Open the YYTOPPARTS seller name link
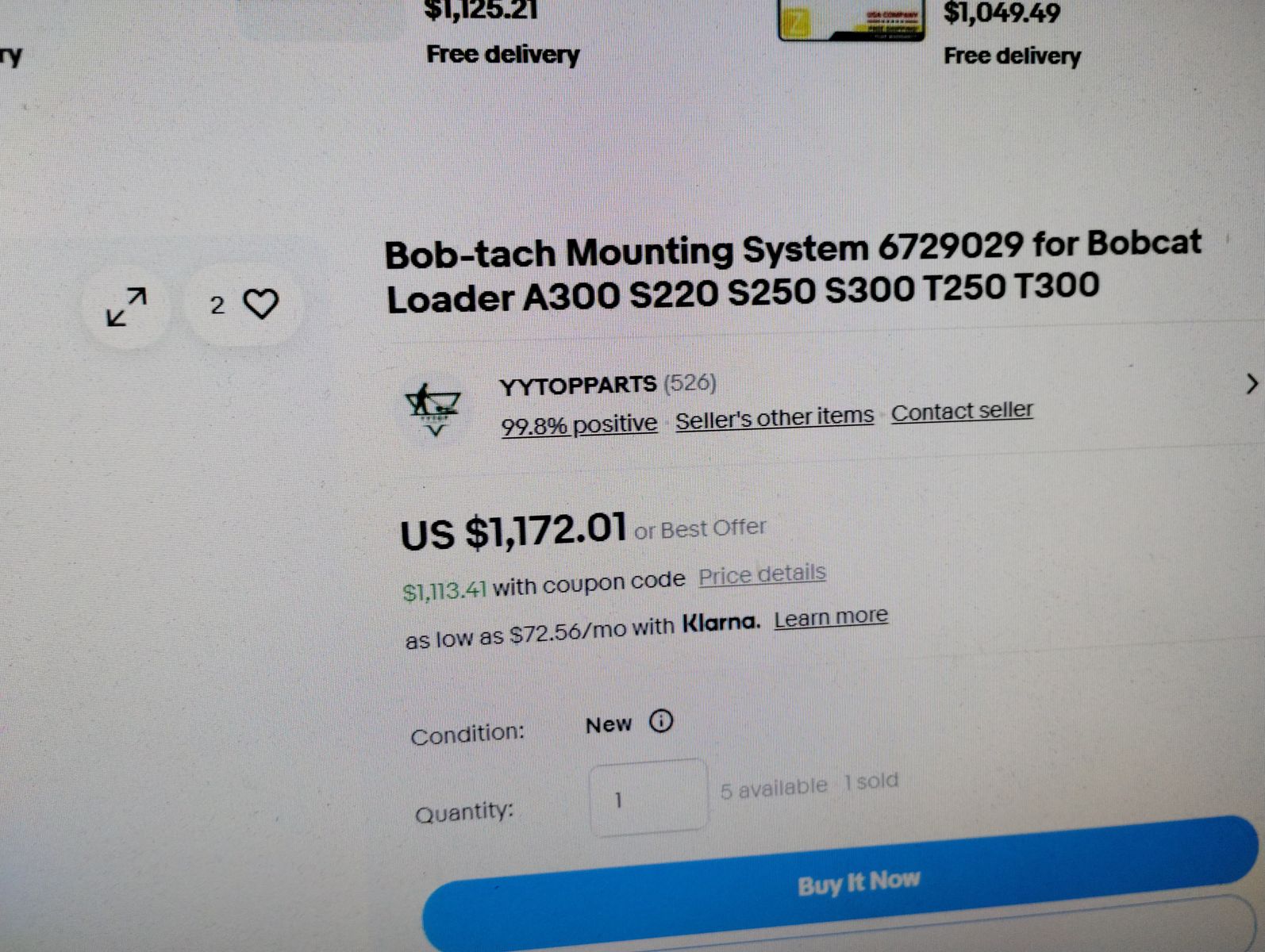Screen dimensions: 1265x952 [x=578, y=386]
